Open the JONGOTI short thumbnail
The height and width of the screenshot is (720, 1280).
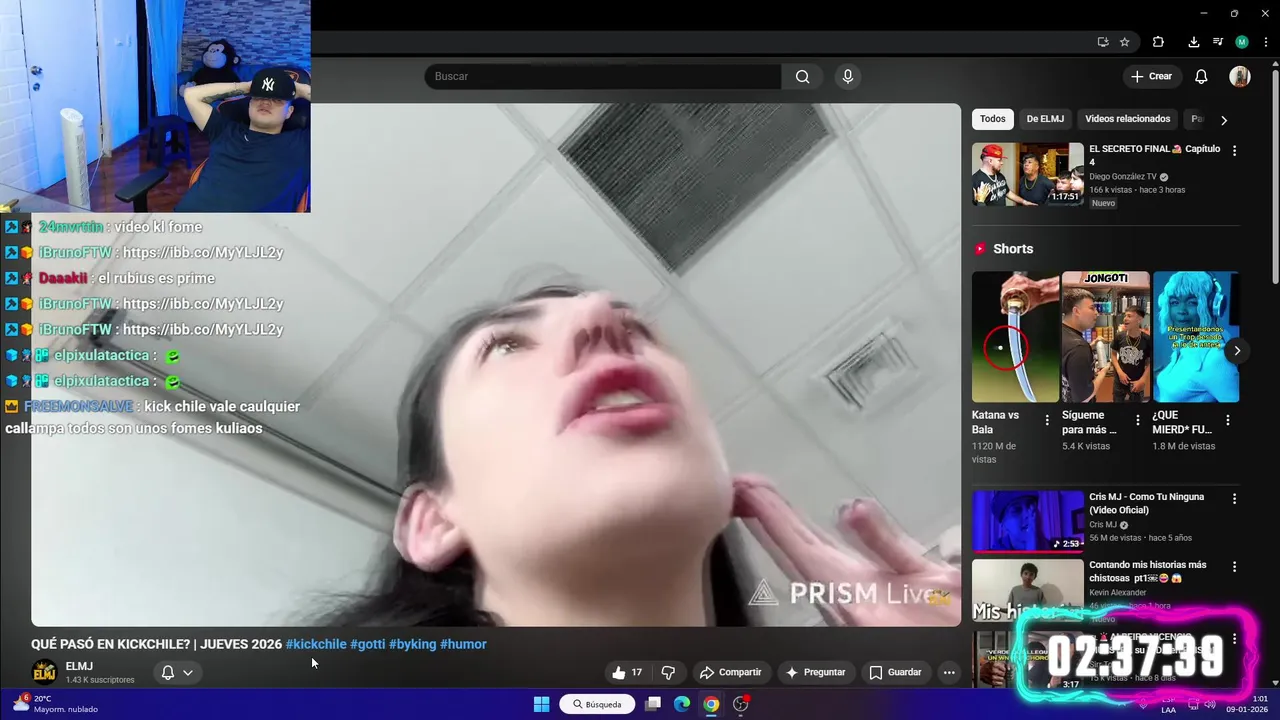(1105, 337)
